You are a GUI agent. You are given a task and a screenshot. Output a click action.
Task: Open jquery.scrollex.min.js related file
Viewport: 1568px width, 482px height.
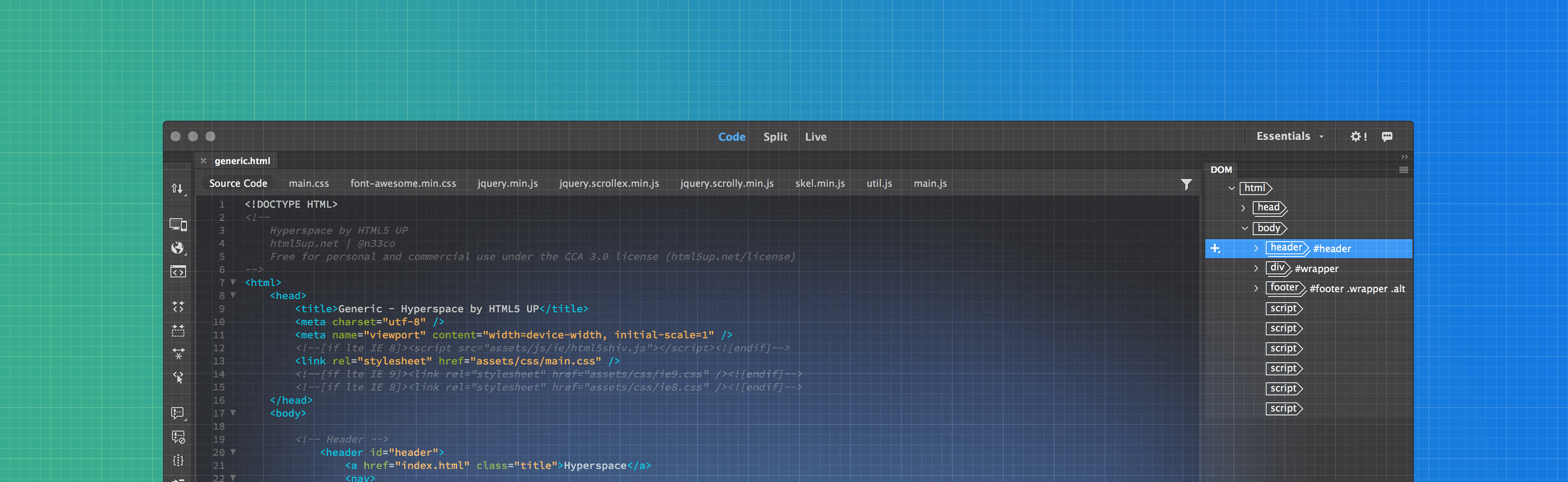[x=609, y=183]
